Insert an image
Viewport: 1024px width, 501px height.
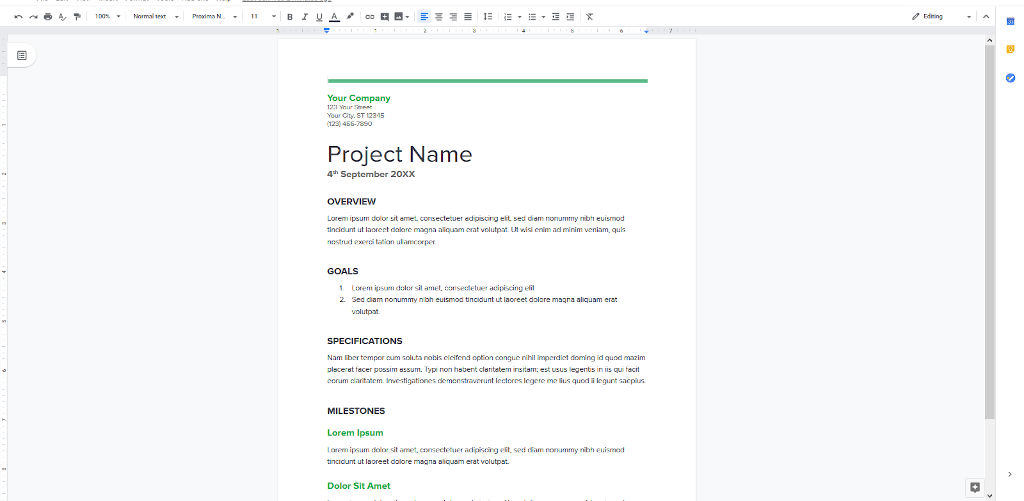point(398,16)
